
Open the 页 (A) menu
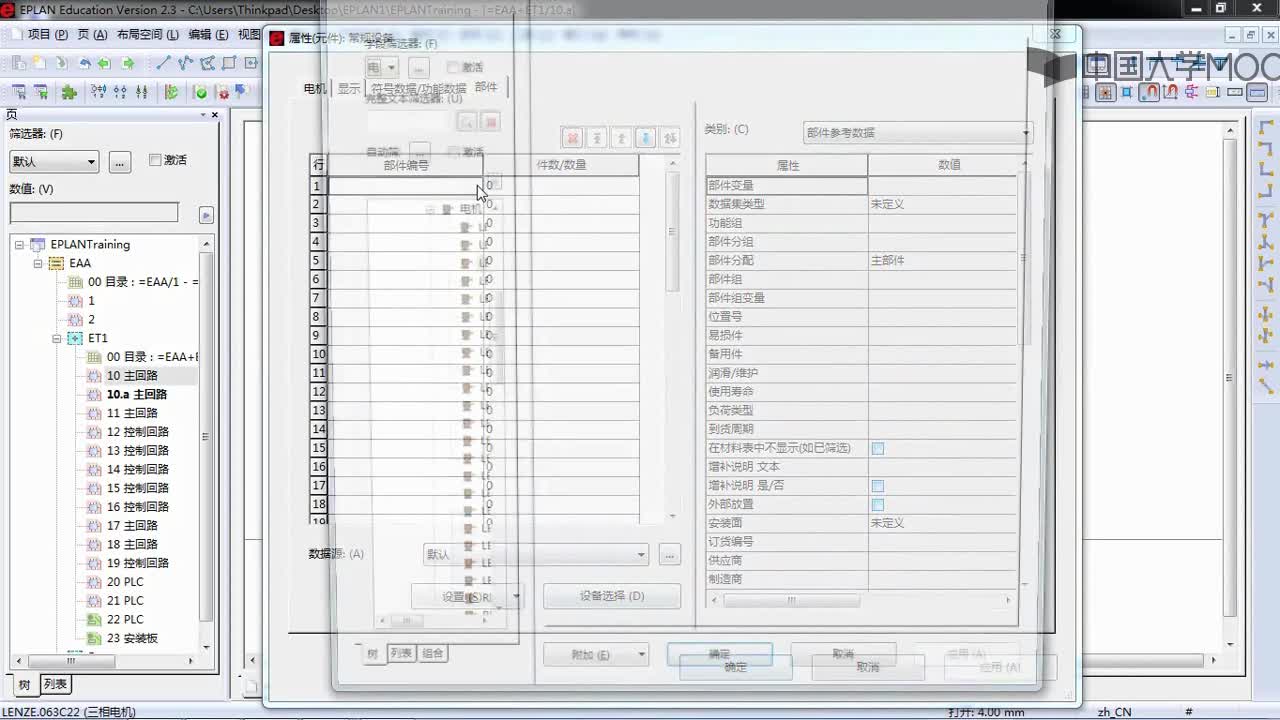[92, 34]
